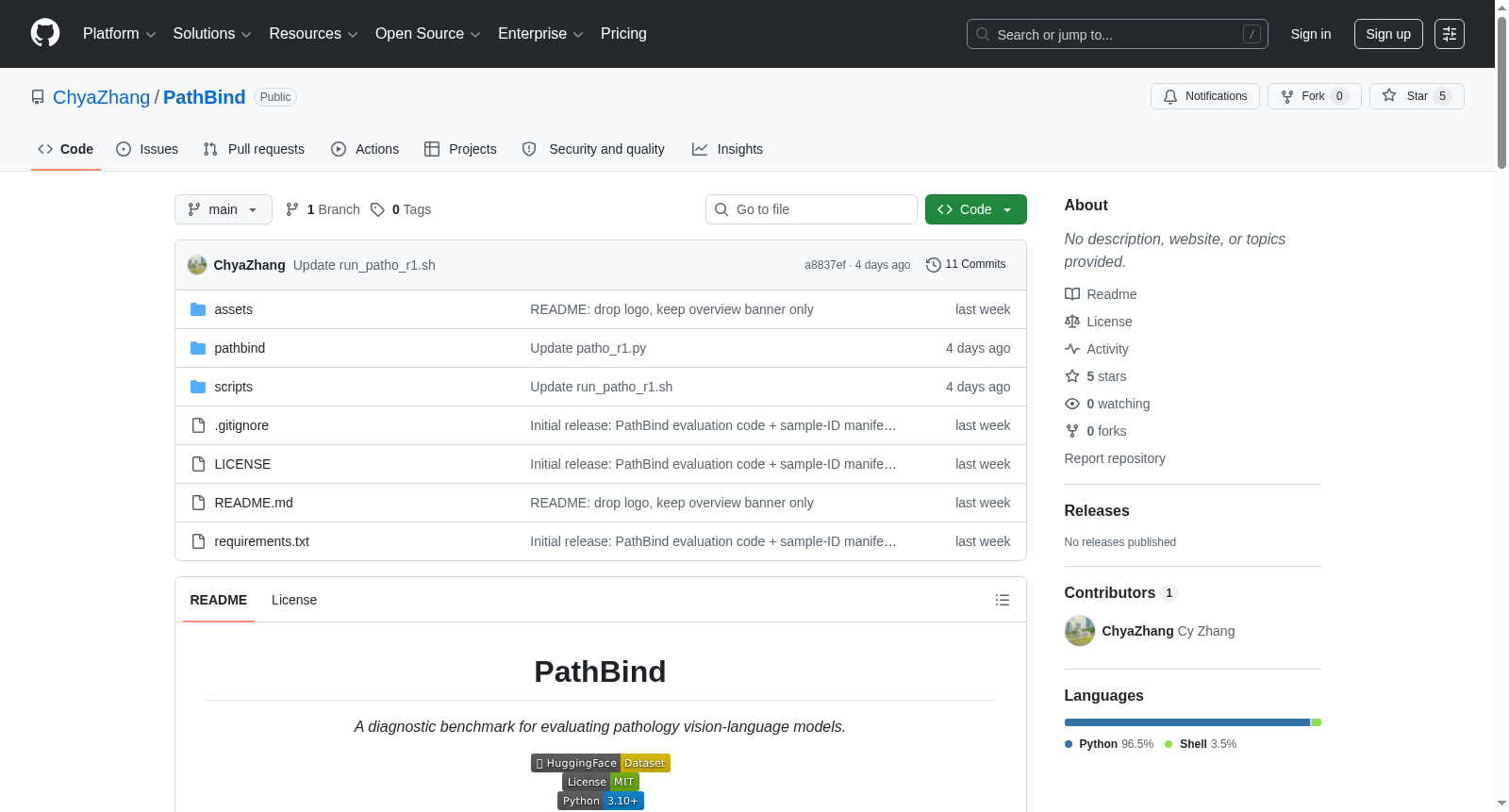
Task: Open the main branch selector dropdown
Action: tap(224, 209)
